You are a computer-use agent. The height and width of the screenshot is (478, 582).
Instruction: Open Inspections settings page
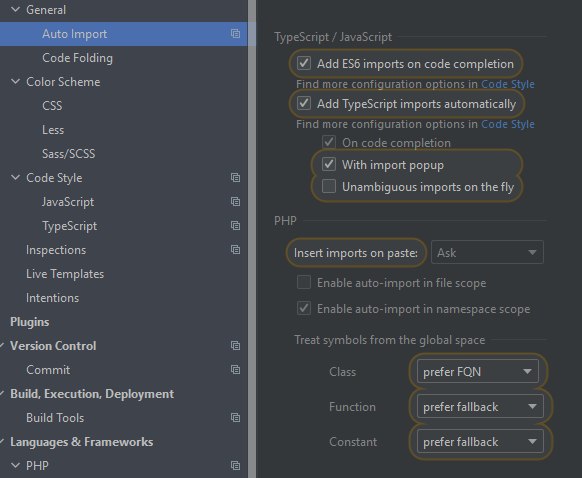pyautogui.click(x=56, y=250)
